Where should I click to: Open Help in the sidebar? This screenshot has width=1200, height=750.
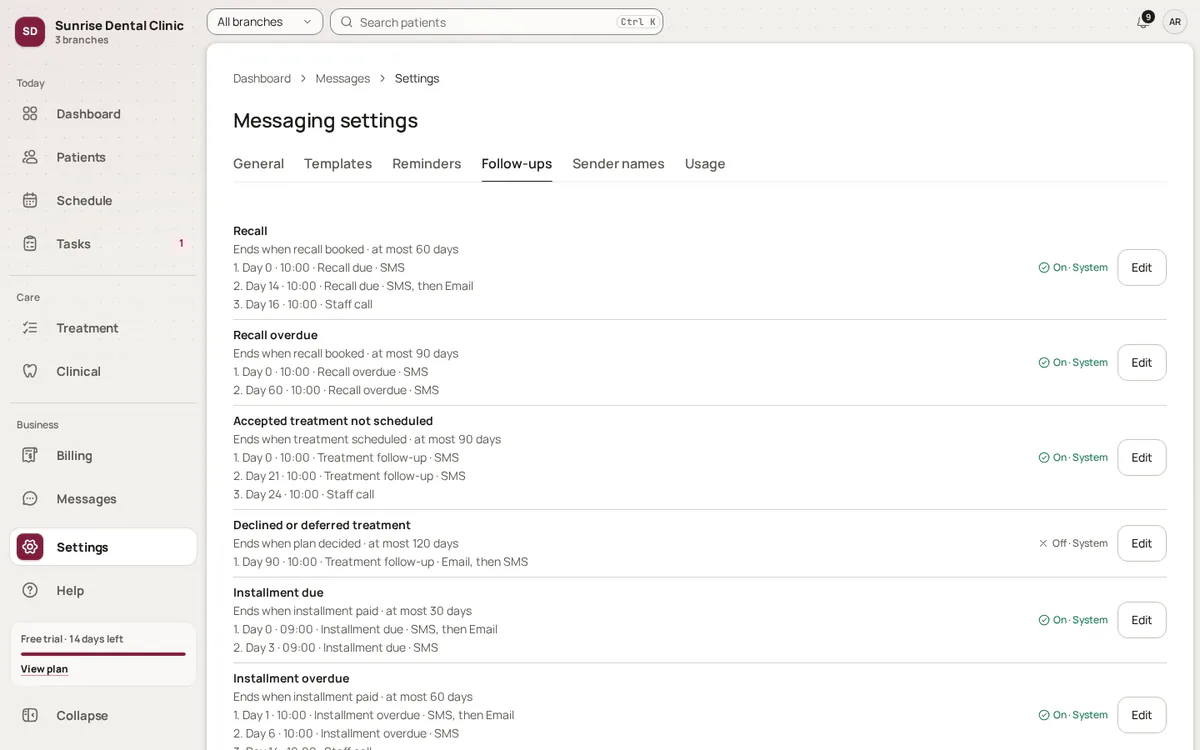(x=103, y=590)
